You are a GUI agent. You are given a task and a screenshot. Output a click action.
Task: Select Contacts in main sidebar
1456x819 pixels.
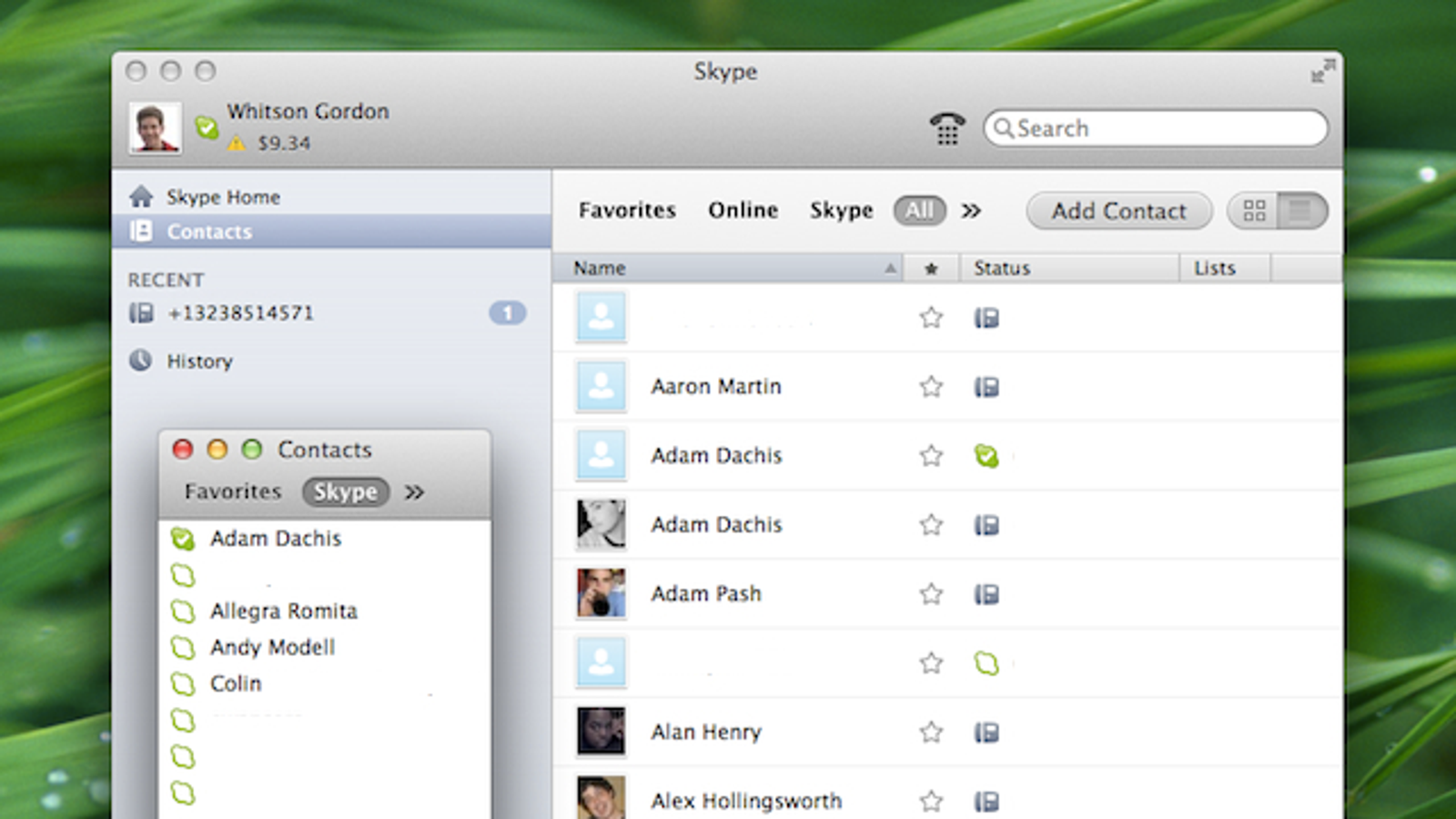[x=331, y=231]
